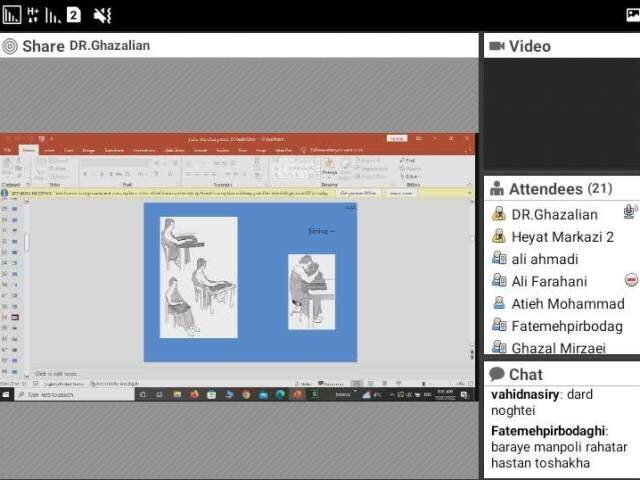640x480 pixels.
Task: Click the Video pod camera icon
Action: tap(496, 46)
